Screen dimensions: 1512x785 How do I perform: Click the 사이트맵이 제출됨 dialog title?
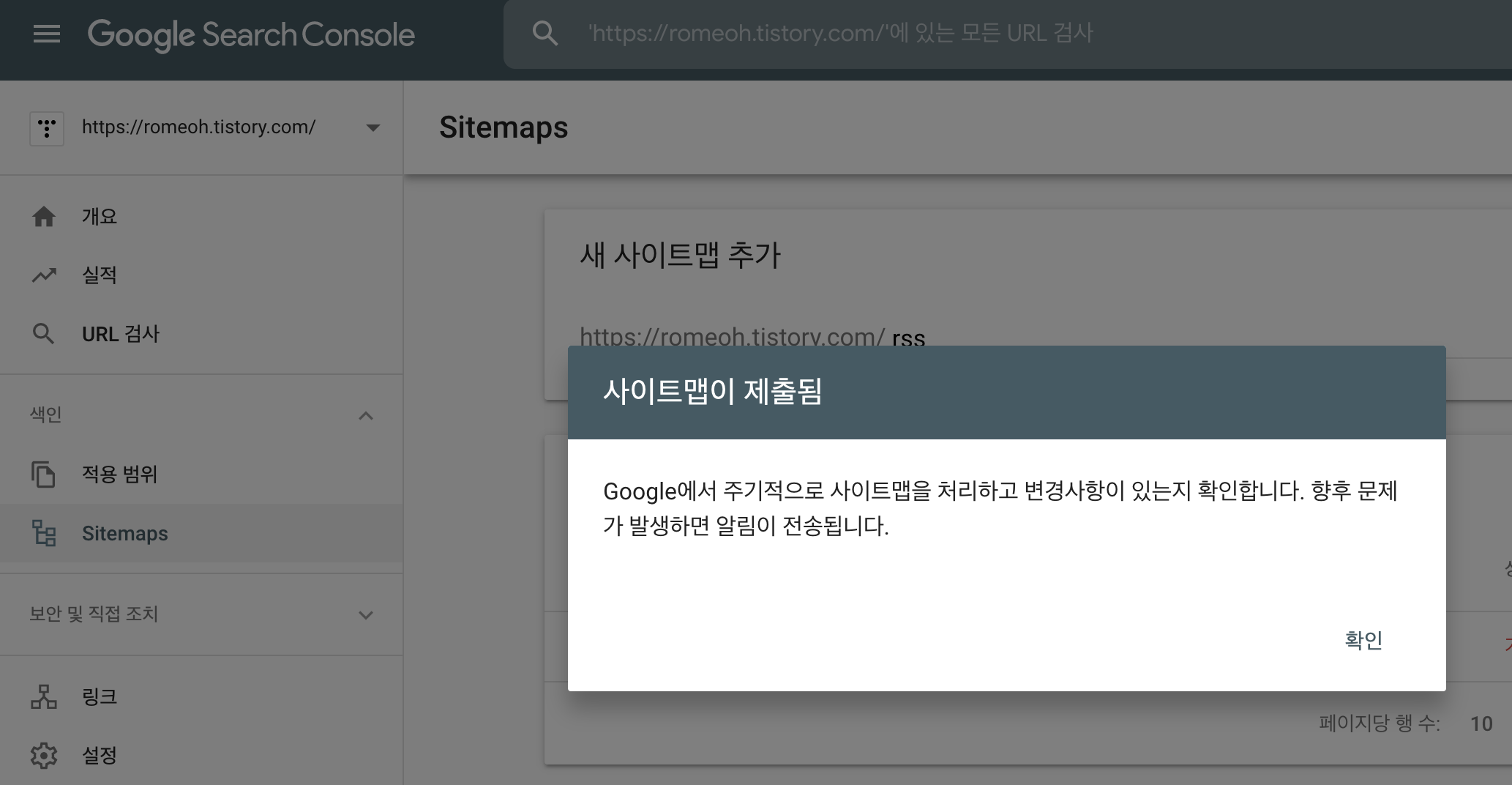712,391
